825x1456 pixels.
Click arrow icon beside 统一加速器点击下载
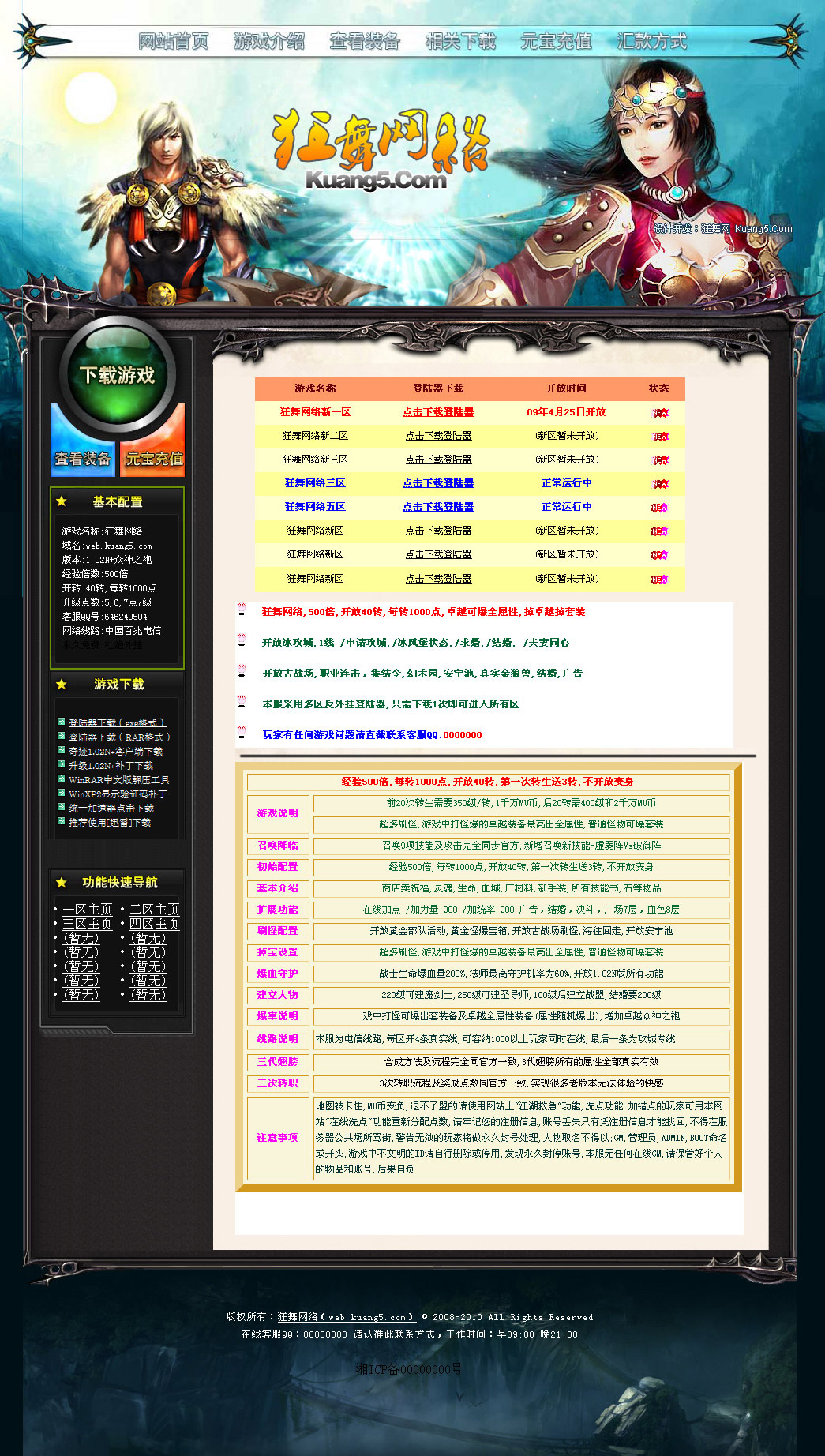(61, 808)
